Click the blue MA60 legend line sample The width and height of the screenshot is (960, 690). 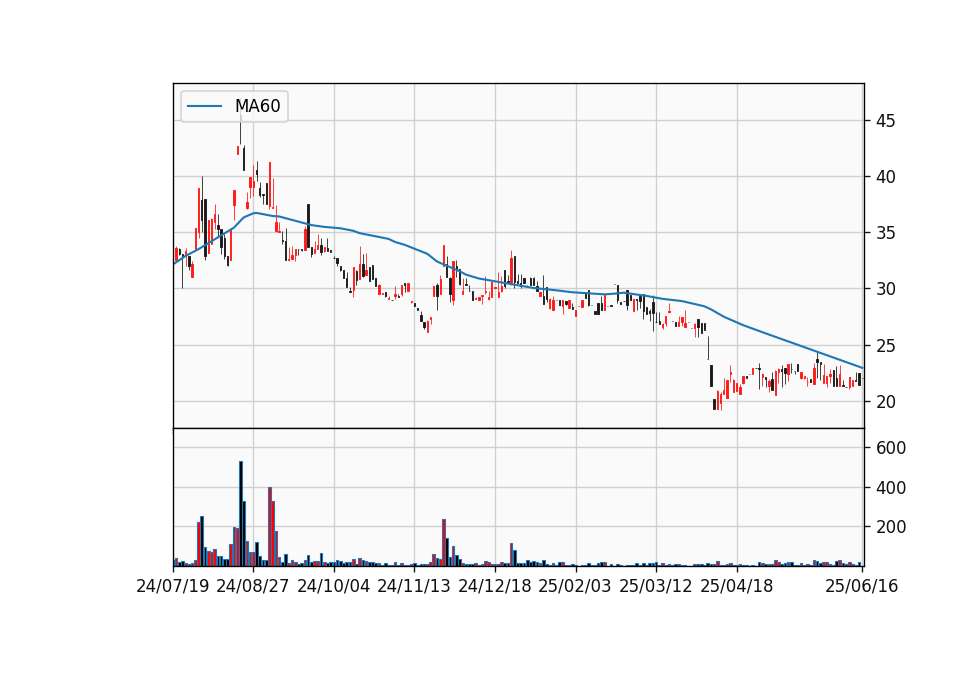point(204,106)
